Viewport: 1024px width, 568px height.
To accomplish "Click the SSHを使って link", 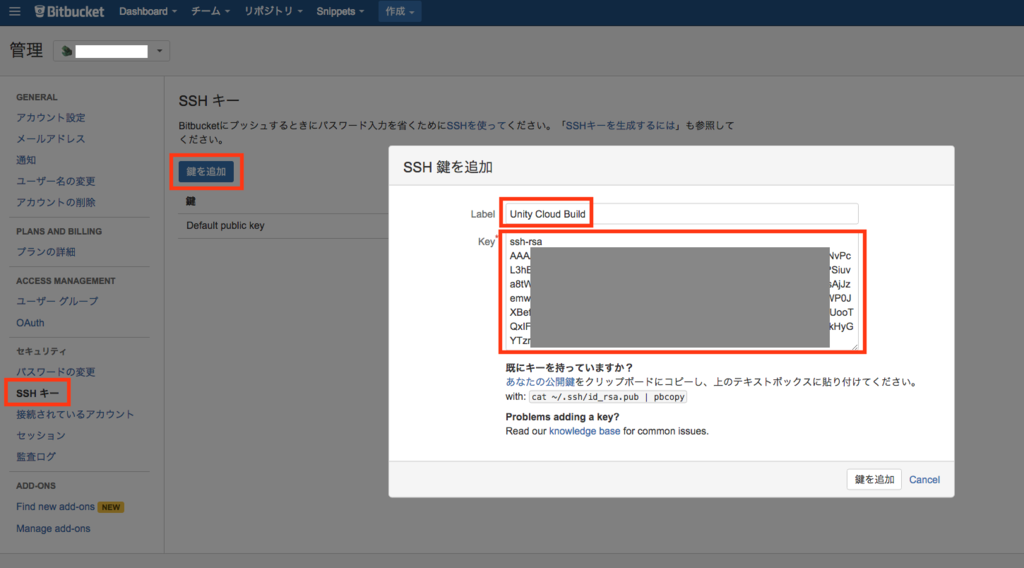I will click(476, 125).
